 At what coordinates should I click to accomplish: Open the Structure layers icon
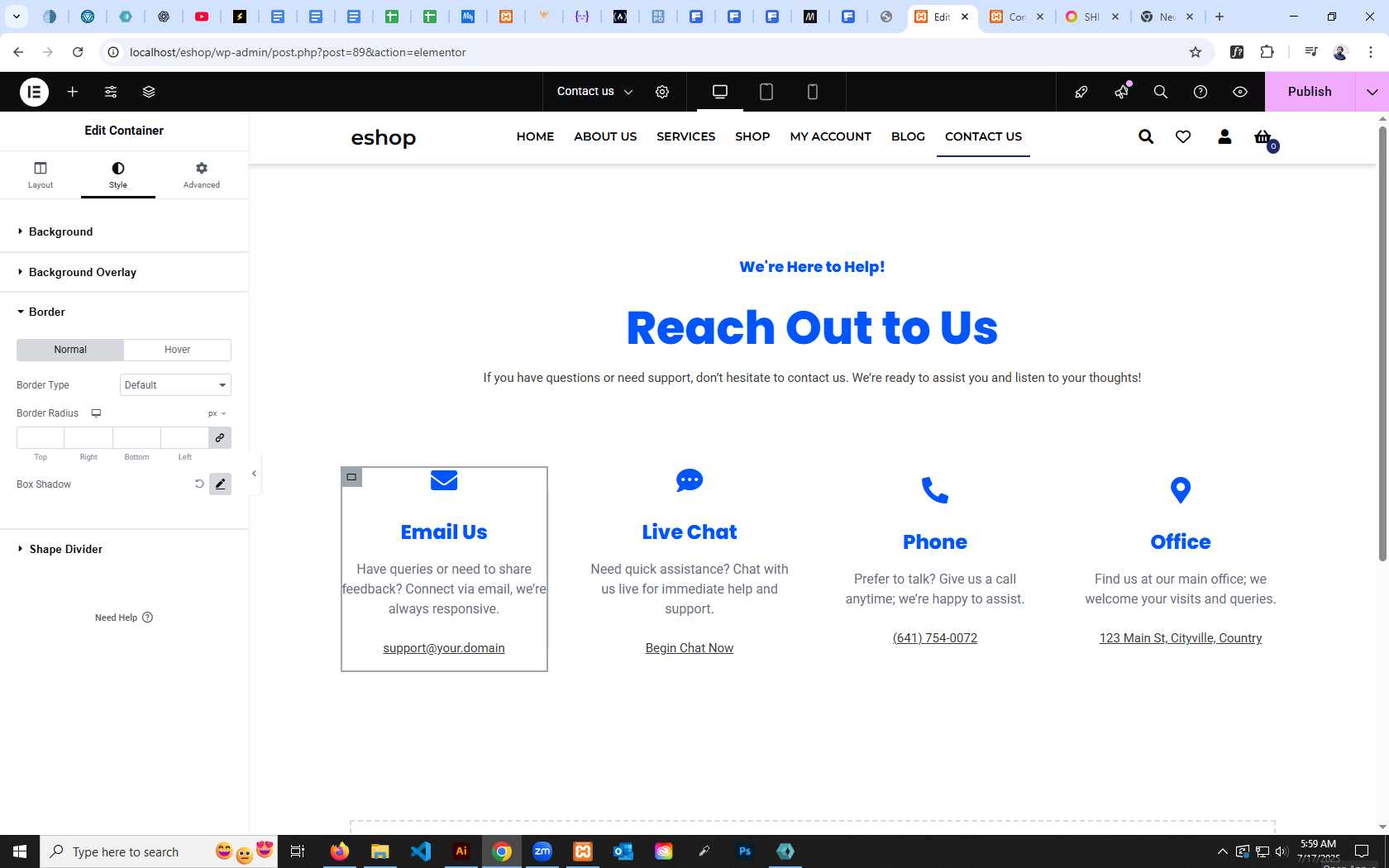[149, 92]
